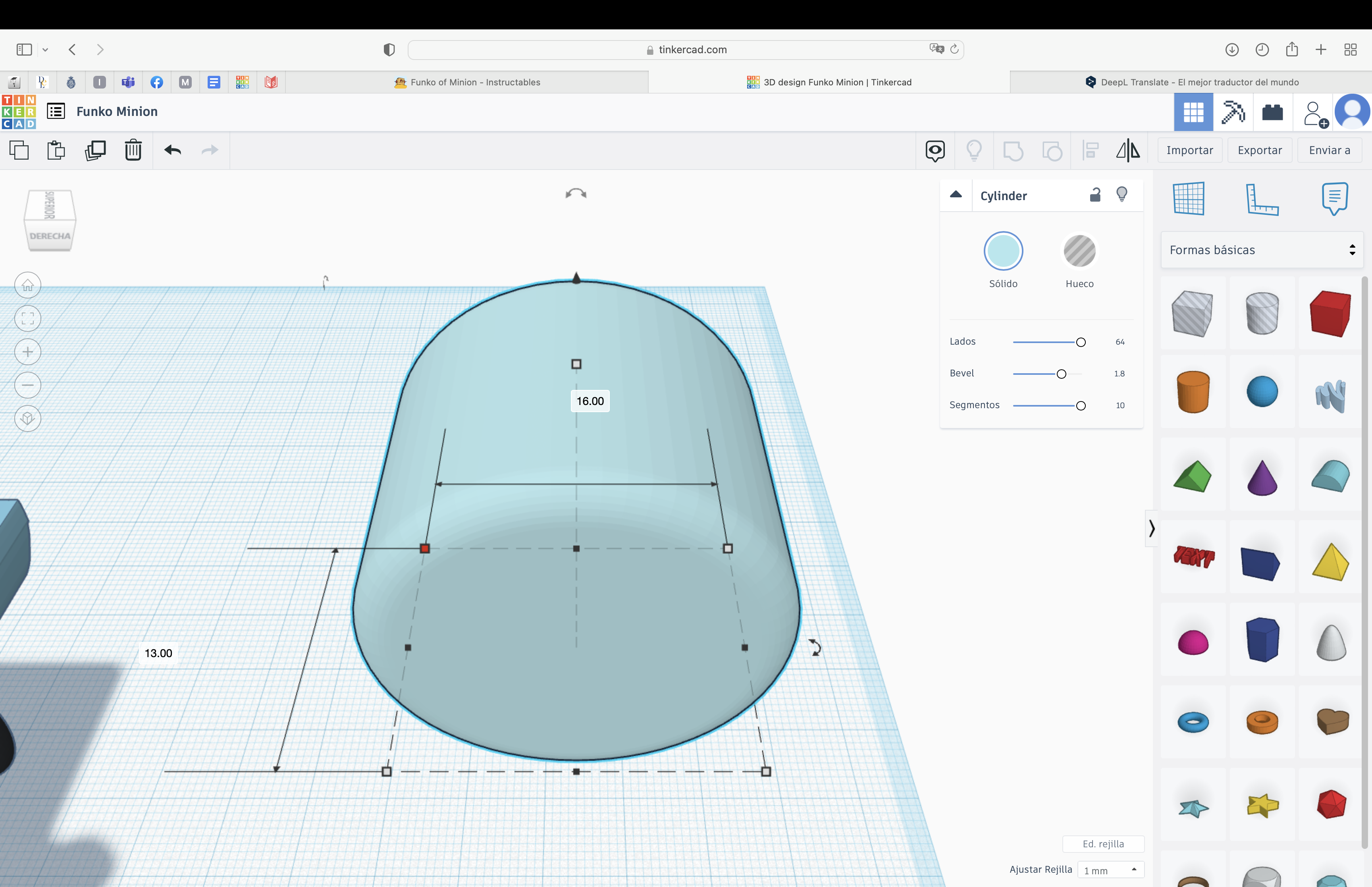
Task: Redo with the forward arrow icon
Action: [x=210, y=150]
